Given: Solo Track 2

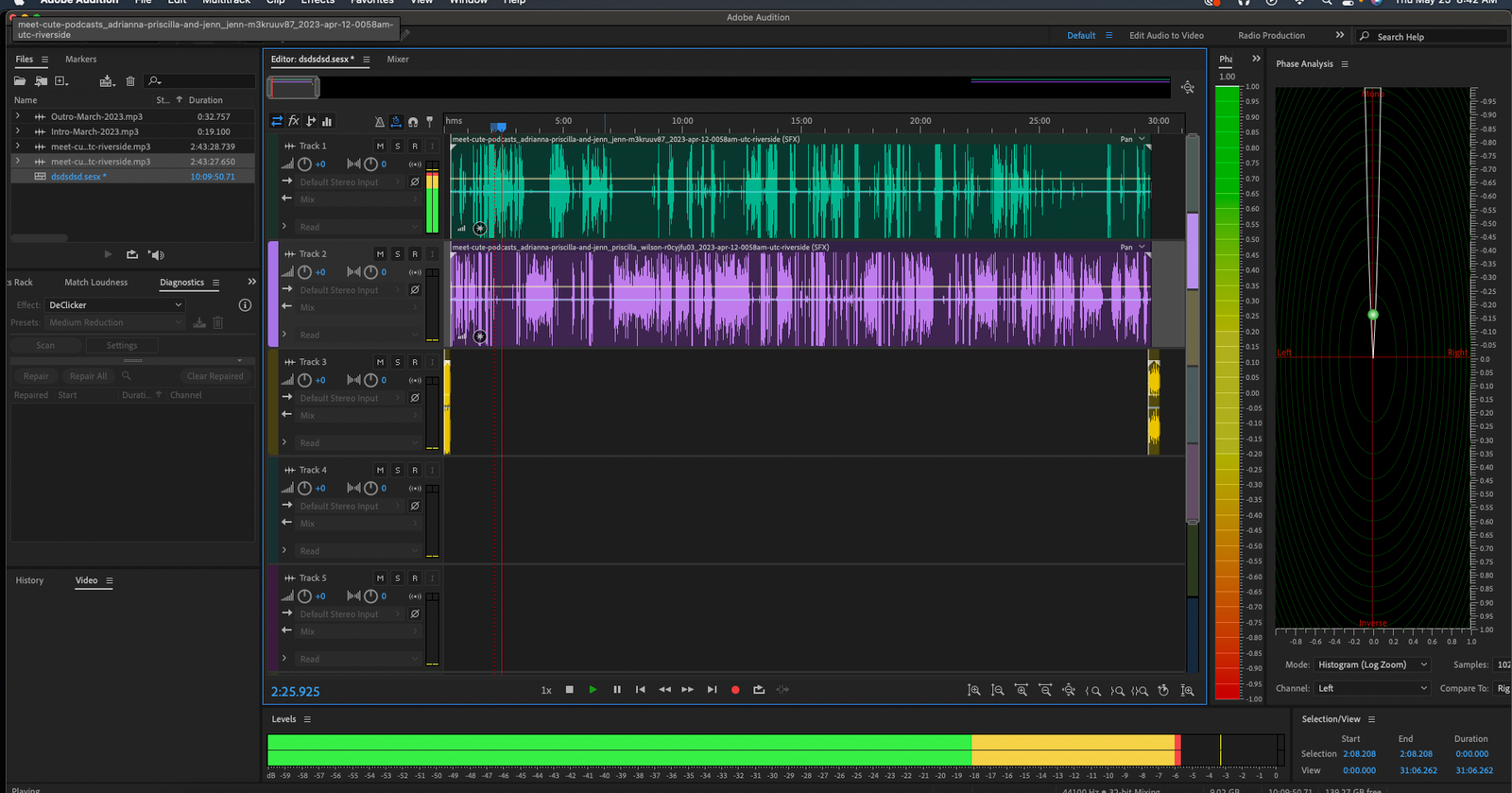Looking at the screenshot, I should pyautogui.click(x=397, y=254).
